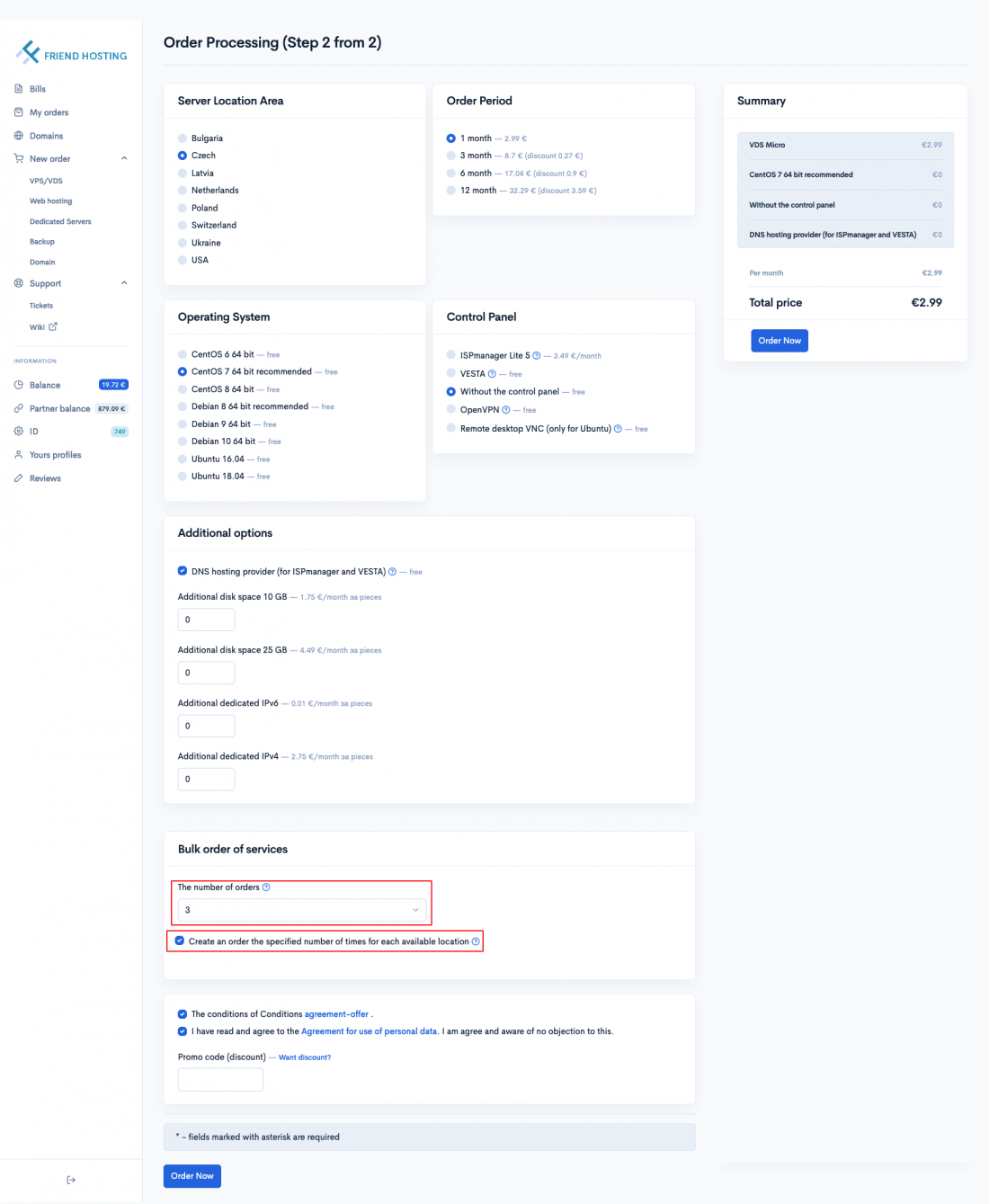The width and height of the screenshot is (989, 1204).
Task: Click the Reviews pencil icon
Action: pos(19,478)
